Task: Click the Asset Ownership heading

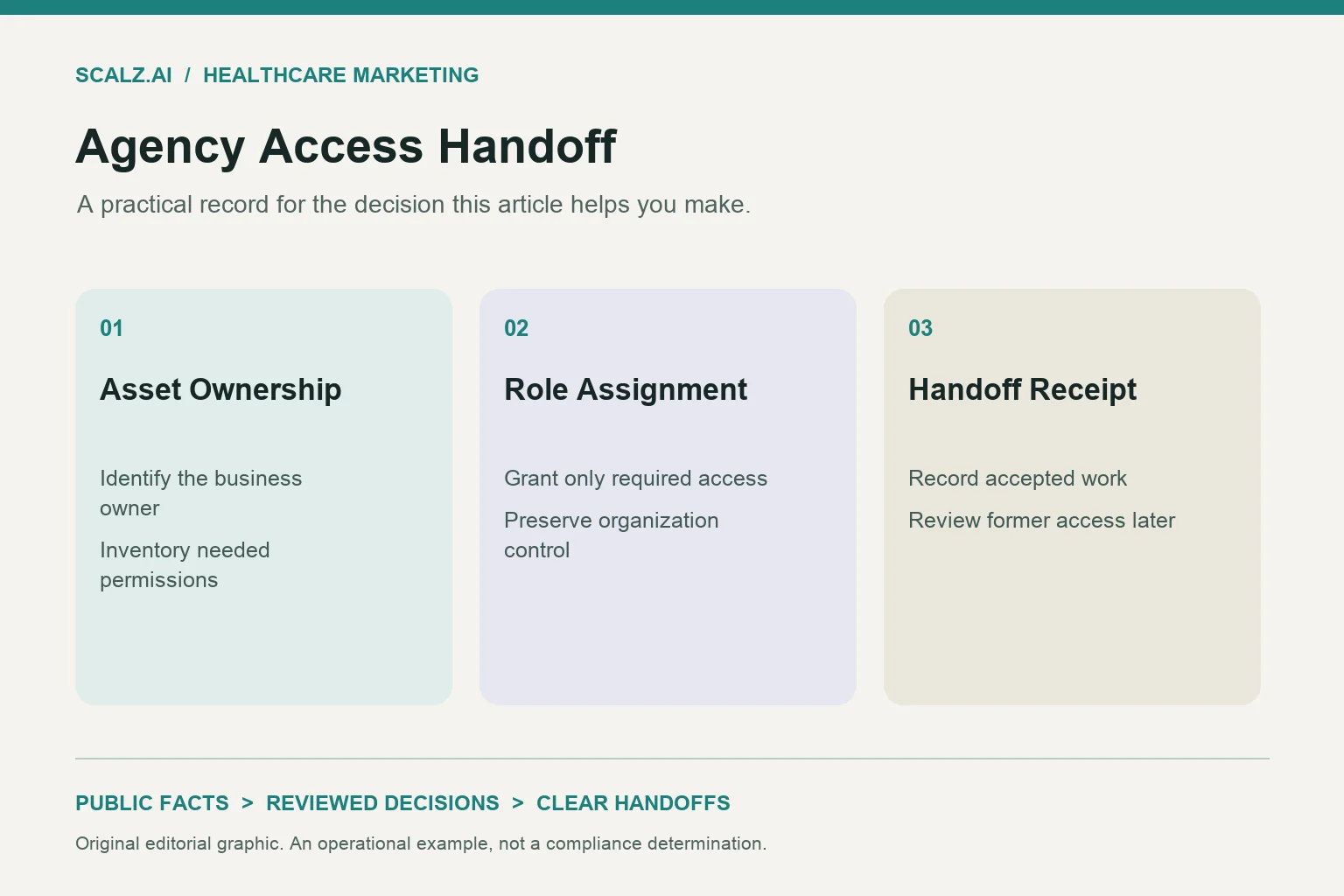Action: [220, 389]
